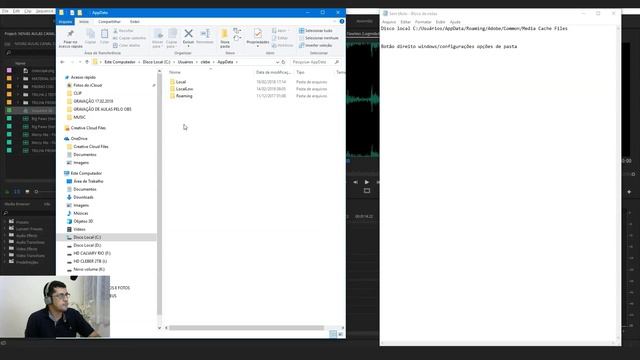Click the Mover para icon

[158, 38]
